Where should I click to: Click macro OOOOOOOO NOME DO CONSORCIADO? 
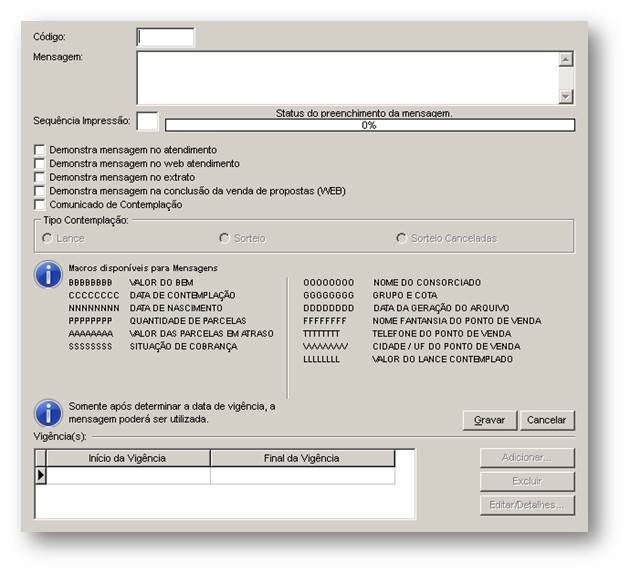pos(392,283)
